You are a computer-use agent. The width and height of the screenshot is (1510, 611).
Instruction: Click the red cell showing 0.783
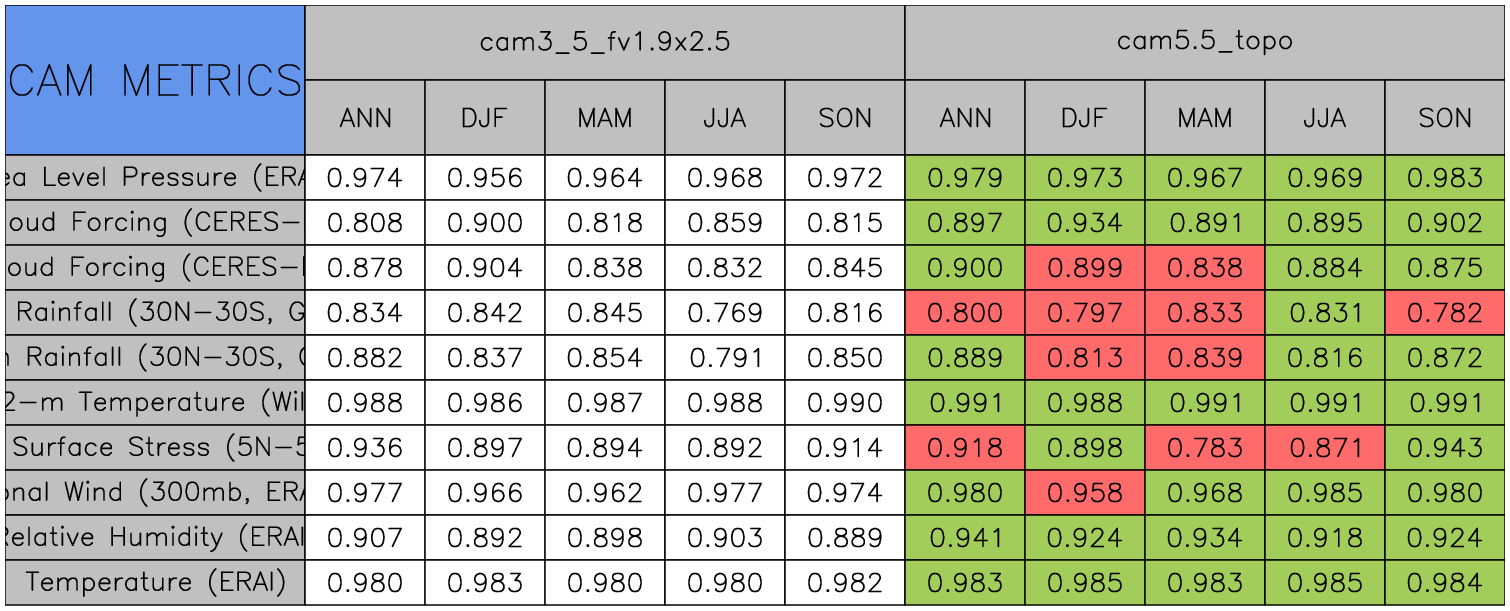[x=1204, y=447]
